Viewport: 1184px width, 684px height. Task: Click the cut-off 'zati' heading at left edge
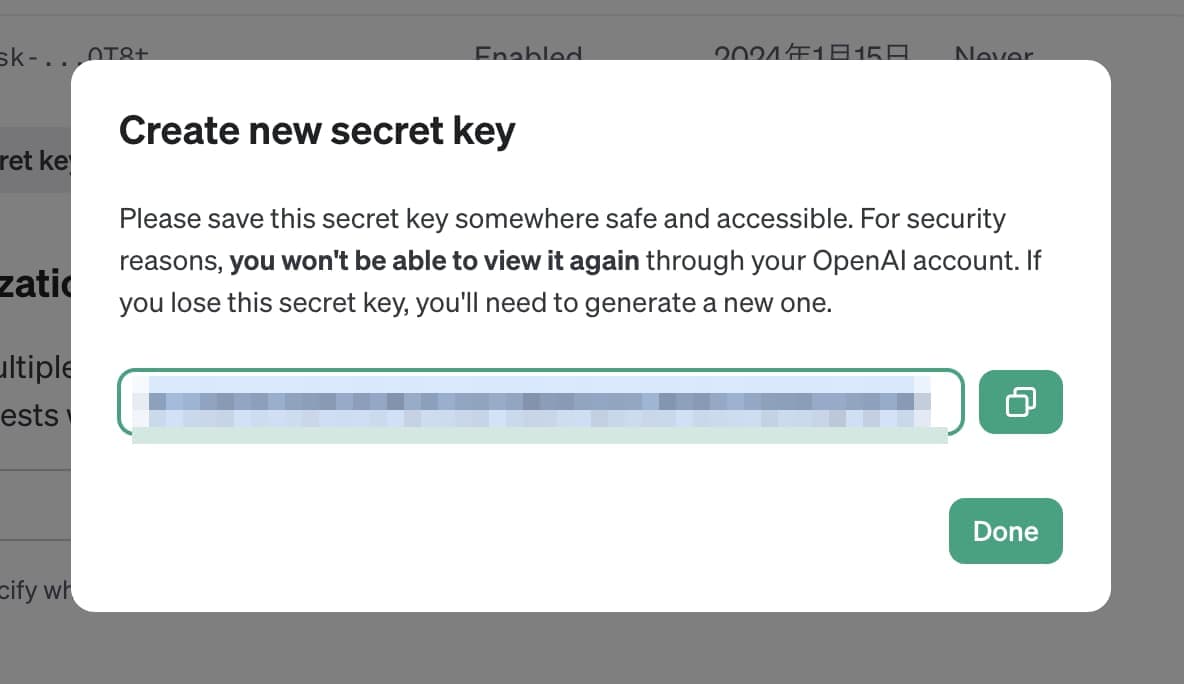[x=35, y=284]
